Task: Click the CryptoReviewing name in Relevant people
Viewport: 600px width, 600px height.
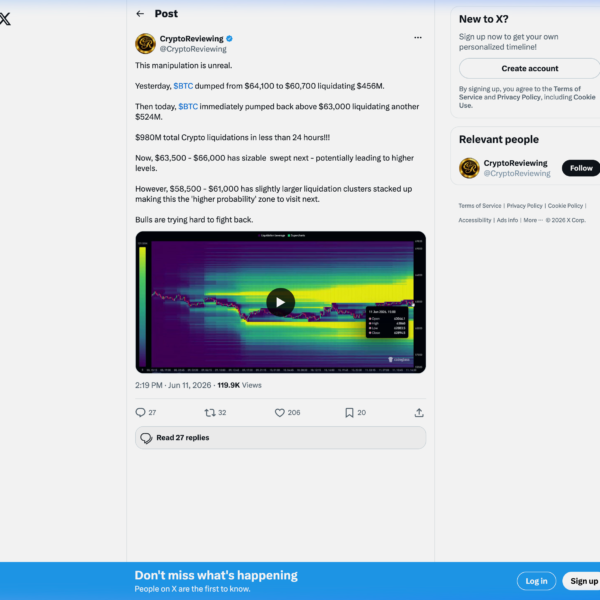Action: point(515,163)
